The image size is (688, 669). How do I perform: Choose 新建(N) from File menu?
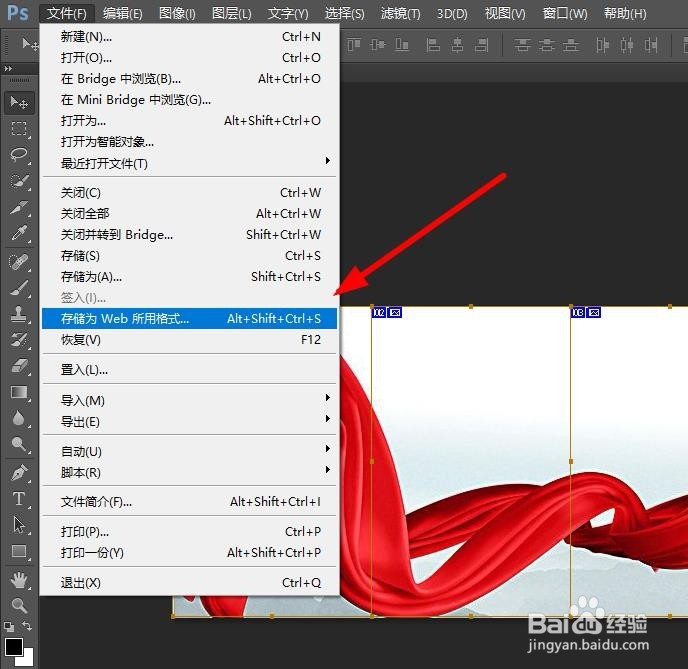point(190,36)
